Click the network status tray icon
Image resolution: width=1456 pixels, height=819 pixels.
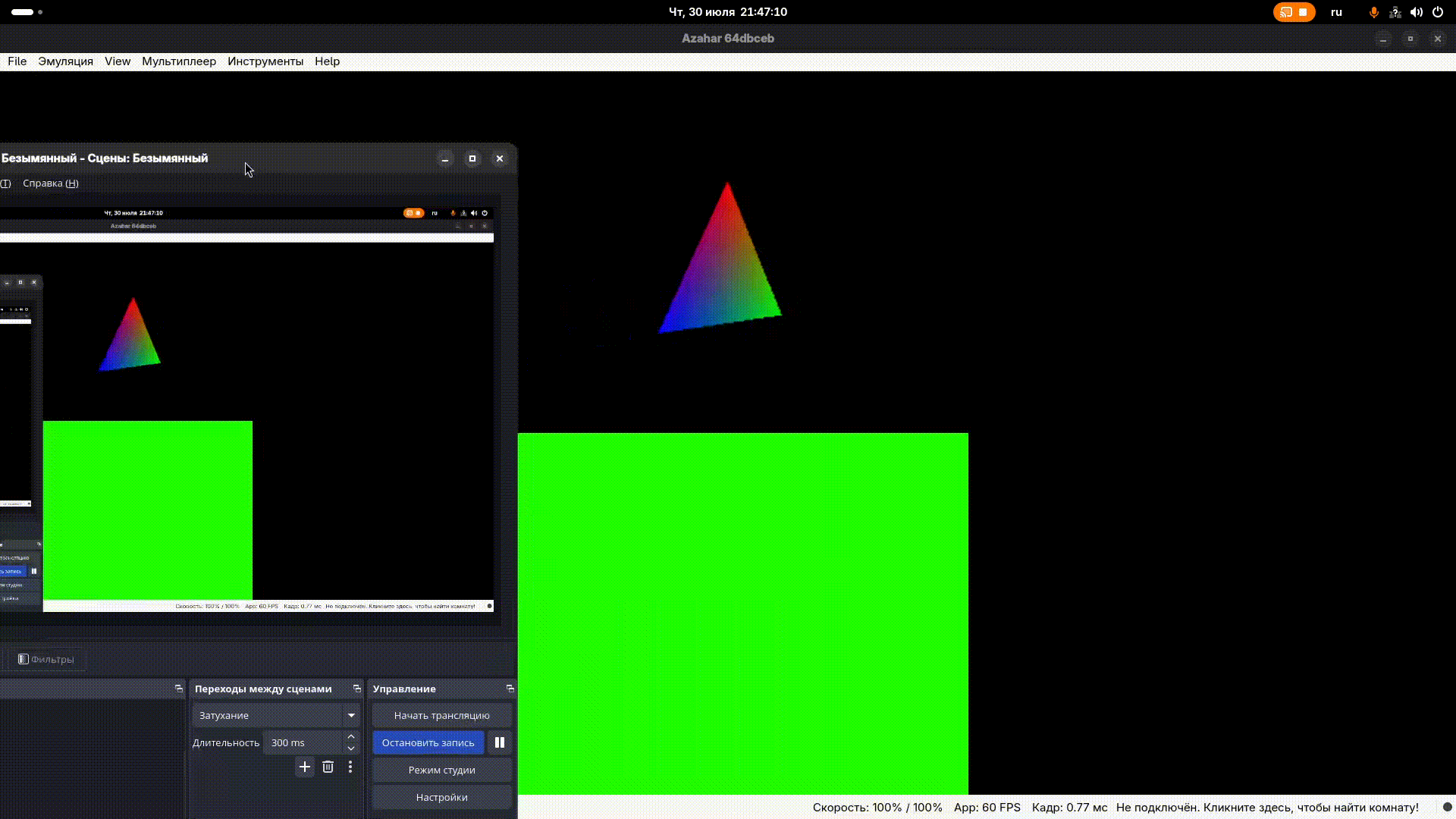(x=1395, y=12)
